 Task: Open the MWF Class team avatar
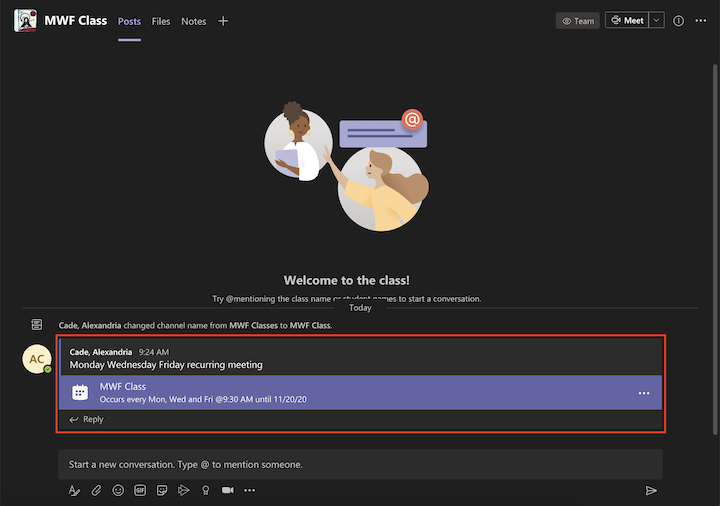pyautogui.click(x=25, y=21)
